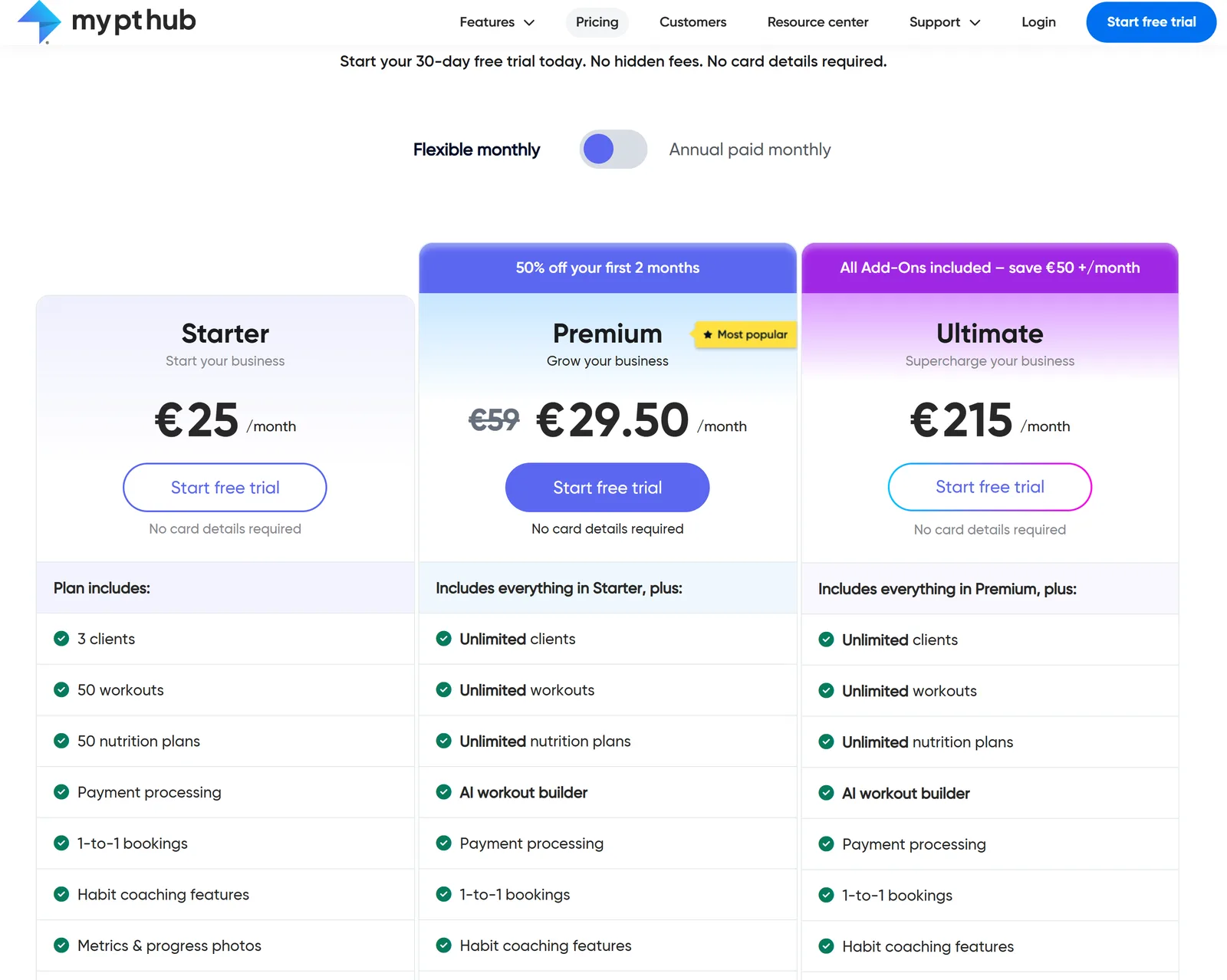This screenshot has height=980, width=1227.
Task: Click the 50% off your first 2 months banner
Action: point(607,268)
